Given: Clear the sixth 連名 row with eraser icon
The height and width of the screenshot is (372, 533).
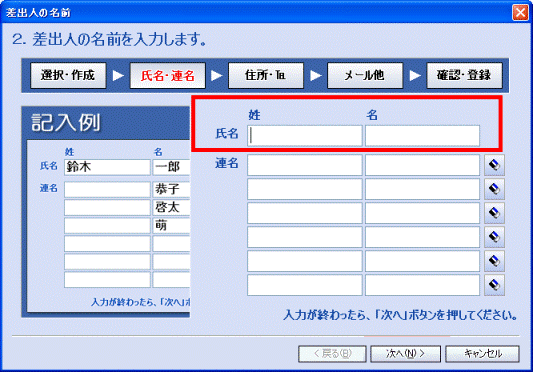Looking at the screenshot, I should 494,285.
